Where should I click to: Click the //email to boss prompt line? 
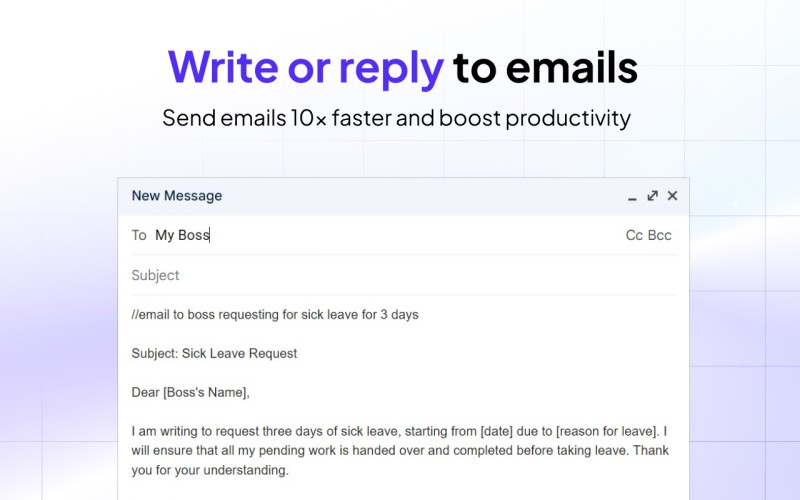[275, 315]
